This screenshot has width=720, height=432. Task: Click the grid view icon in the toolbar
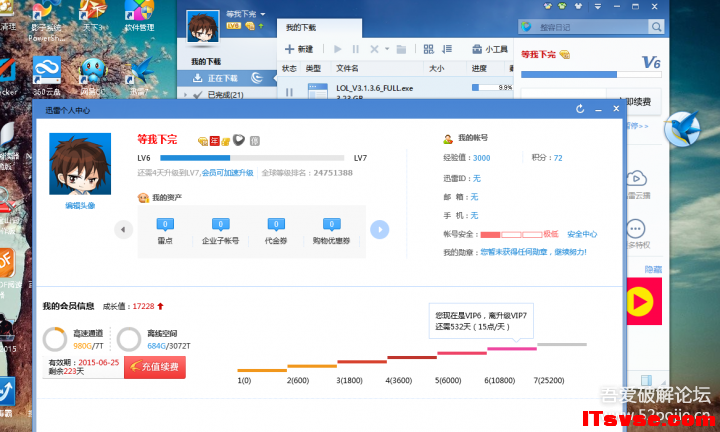(x=428, y=49)
